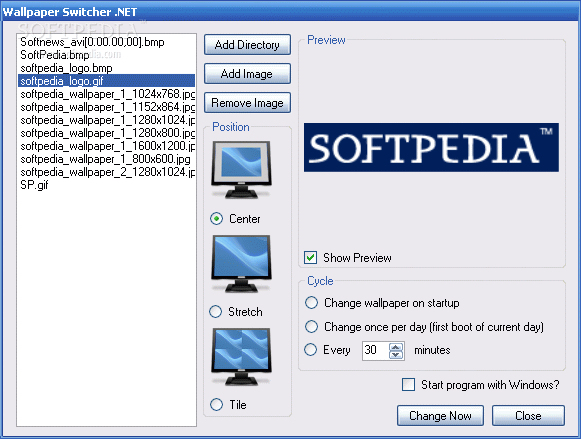Click the Close button
Viewport: 581px width, 439px height.
pyautogui.click(x=528, y=415)
